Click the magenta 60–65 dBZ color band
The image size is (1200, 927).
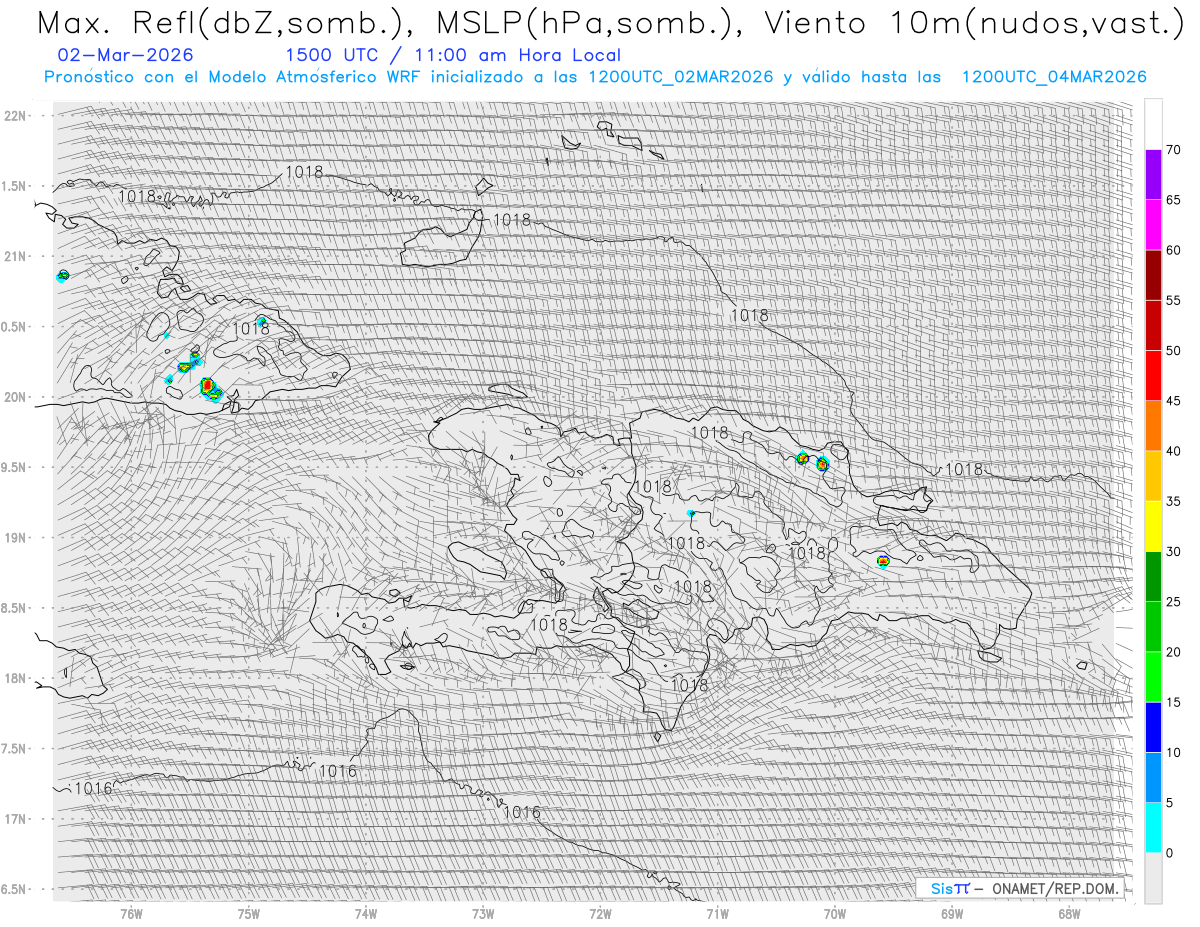pyautogui.click(x=1153, y=225)
